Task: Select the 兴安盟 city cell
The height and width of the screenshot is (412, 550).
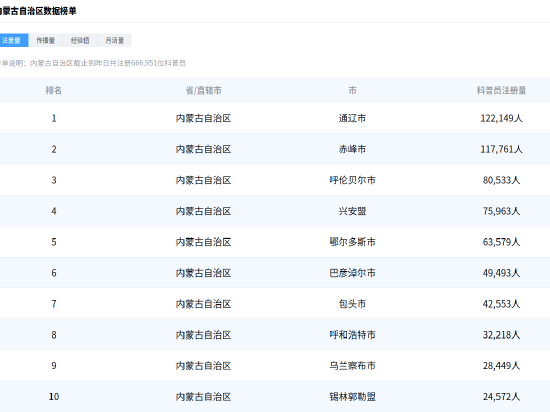Action: tap(353, 211)
